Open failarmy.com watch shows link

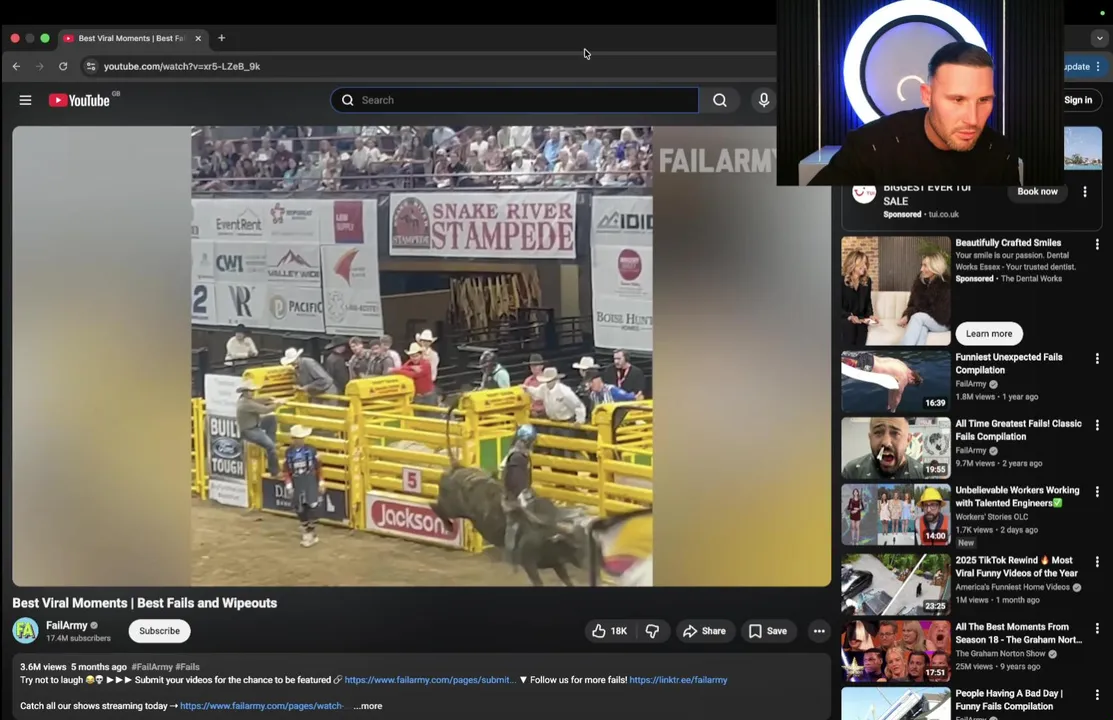pos(262,706)
